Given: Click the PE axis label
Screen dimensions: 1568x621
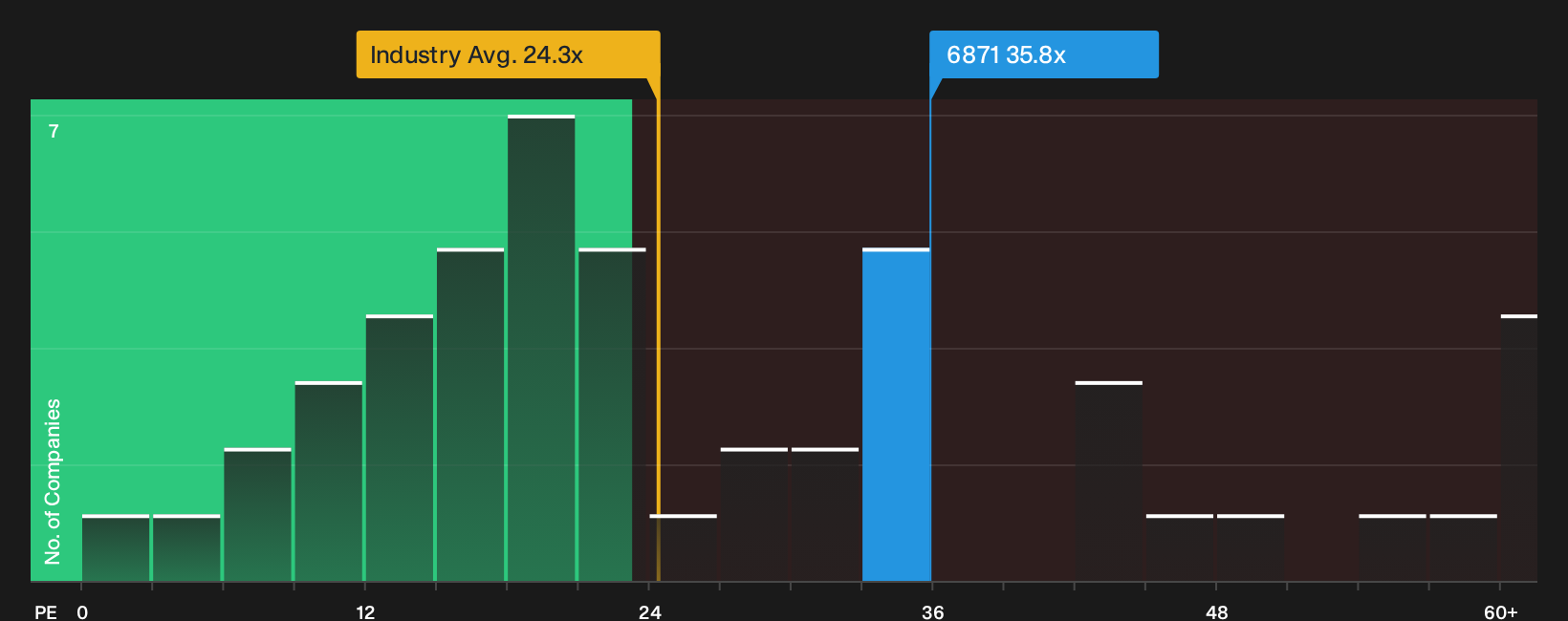Looking at the screenshot, I should point(46,611).
